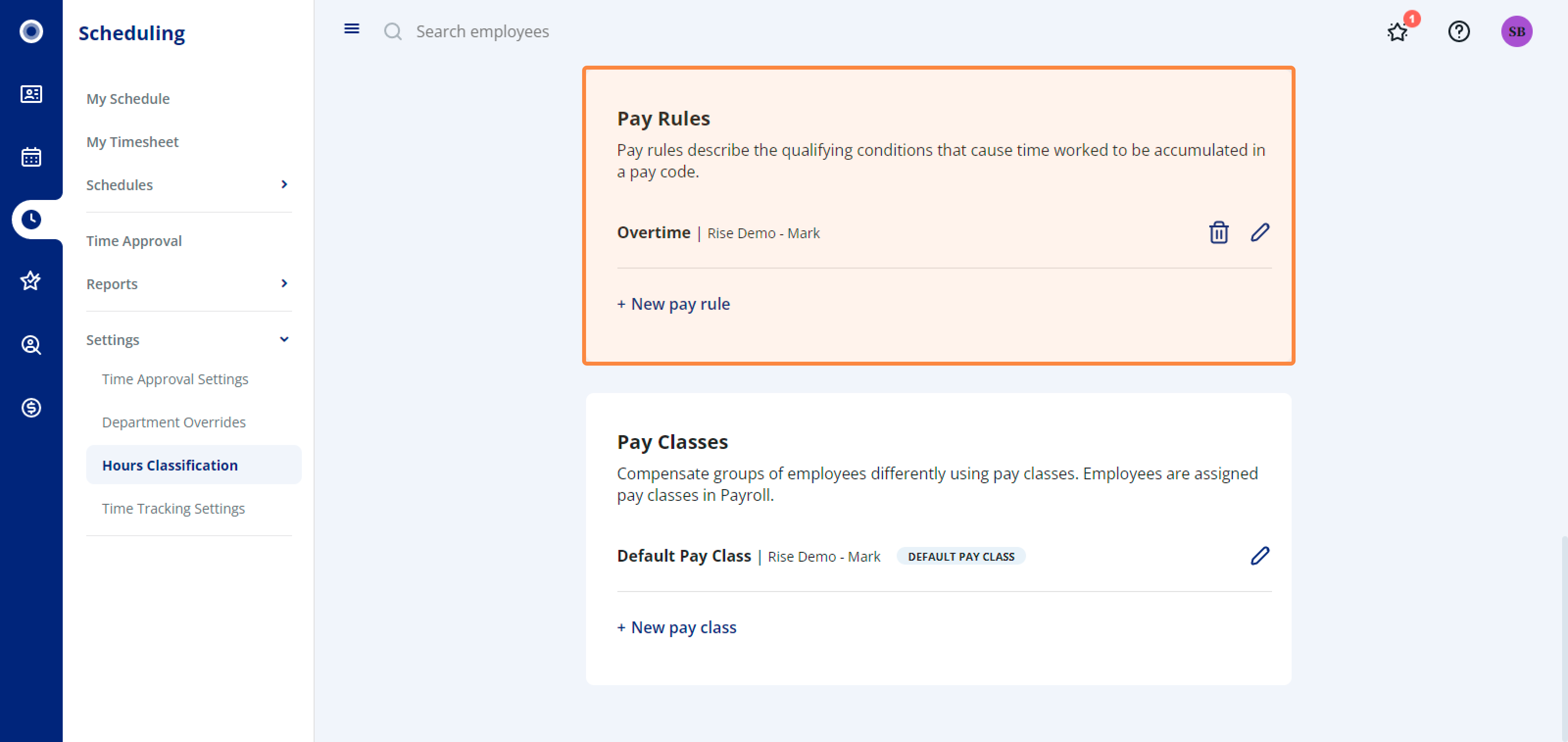Viewport: 1568px width, 742px height.
Task: Select the clock Scheduling sidebar icon
Action: pos(31,219)
